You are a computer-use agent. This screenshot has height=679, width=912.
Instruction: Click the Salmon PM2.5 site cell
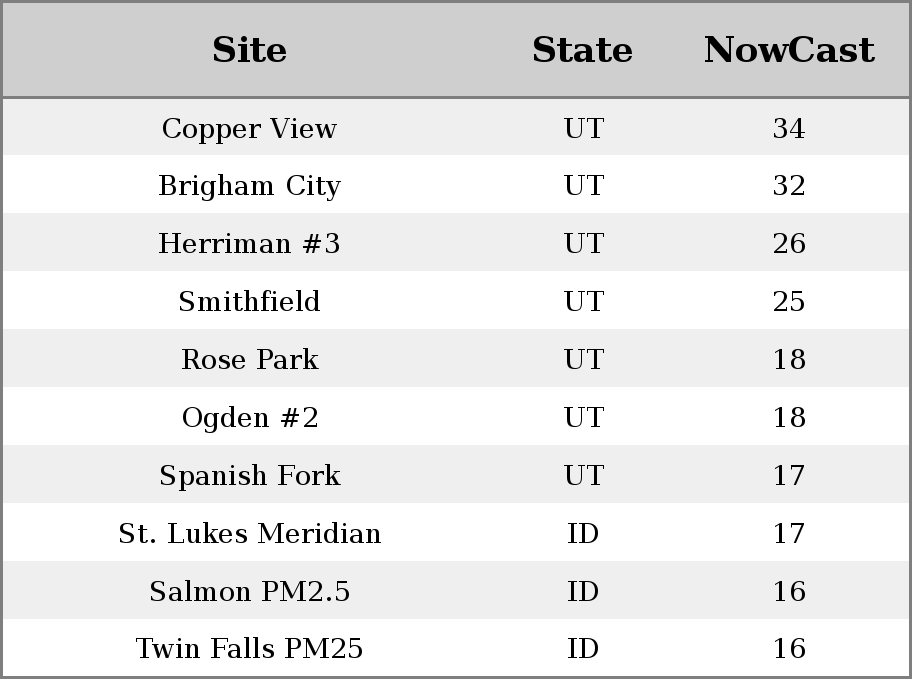[x=249, y=592]
